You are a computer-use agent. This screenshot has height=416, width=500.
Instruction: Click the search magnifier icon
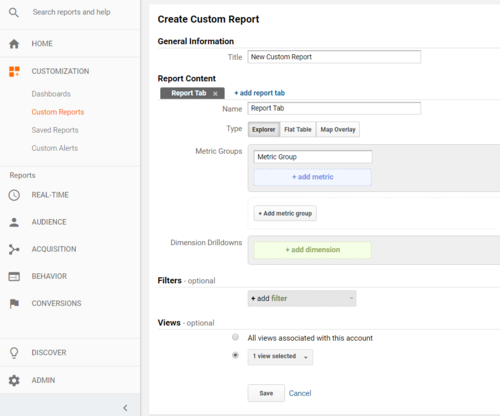tap(14, 13)
